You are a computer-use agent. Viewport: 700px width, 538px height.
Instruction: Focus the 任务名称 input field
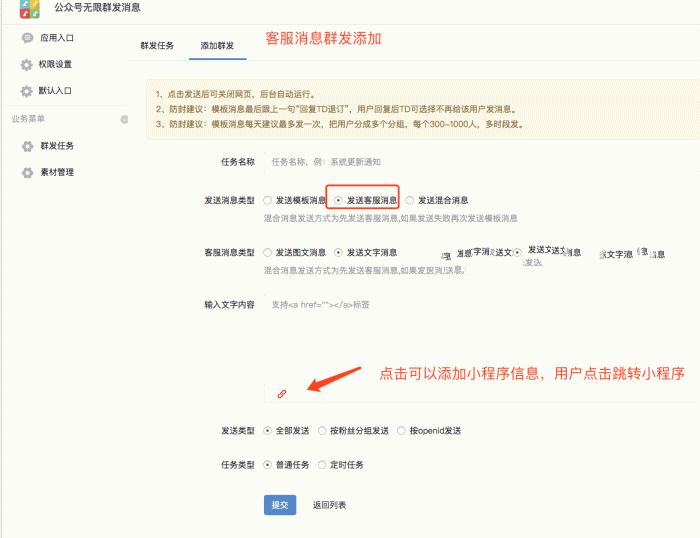point(400,161)
